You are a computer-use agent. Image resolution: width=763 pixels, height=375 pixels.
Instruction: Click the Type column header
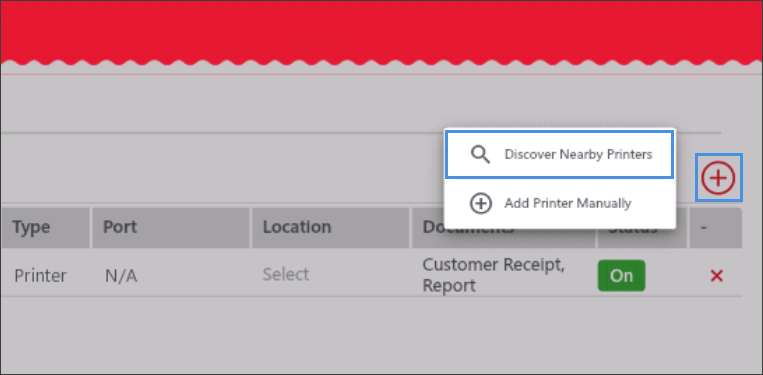[x=45, y=228]
